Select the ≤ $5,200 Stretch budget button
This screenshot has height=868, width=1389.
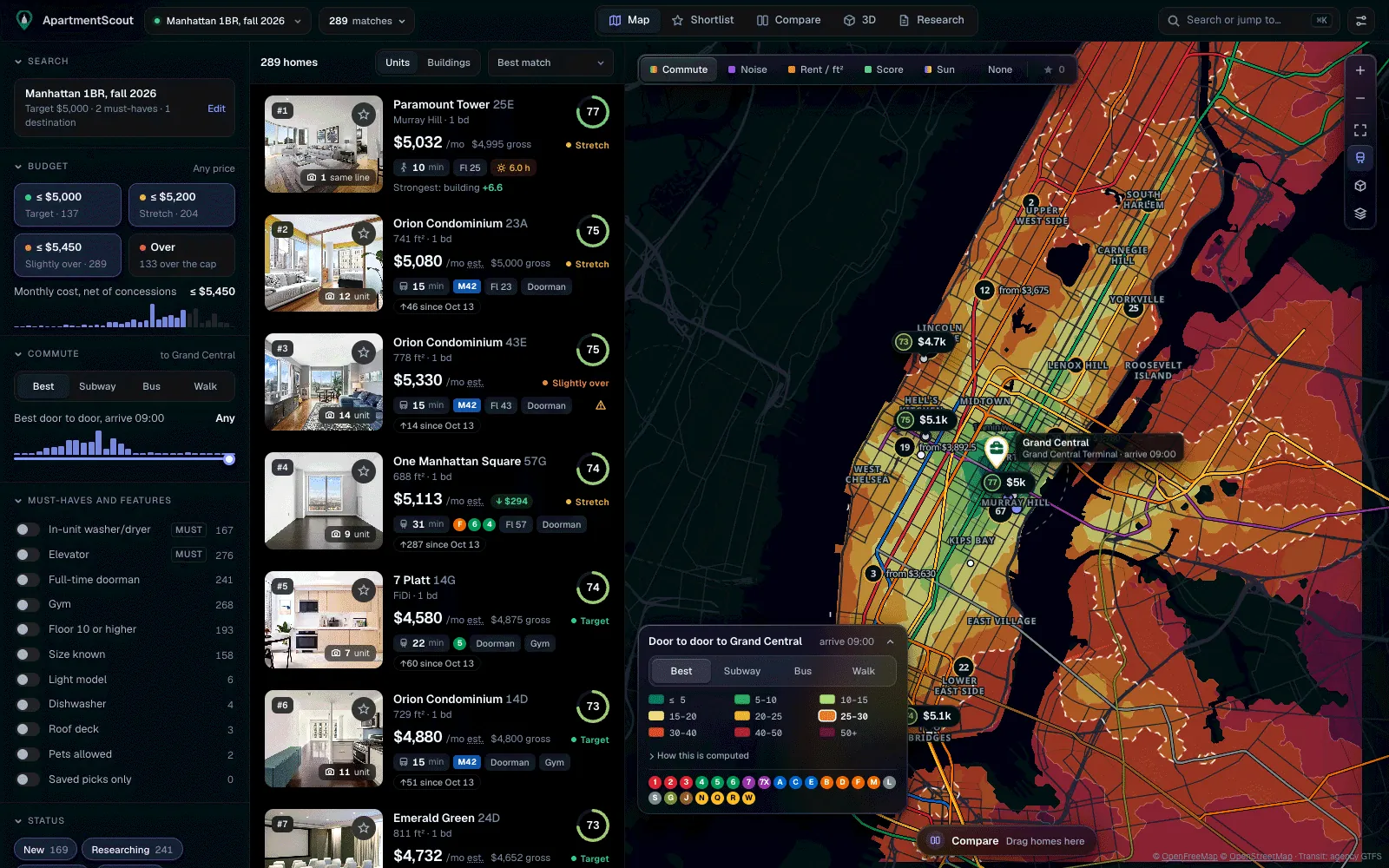(x=181, y=205)
